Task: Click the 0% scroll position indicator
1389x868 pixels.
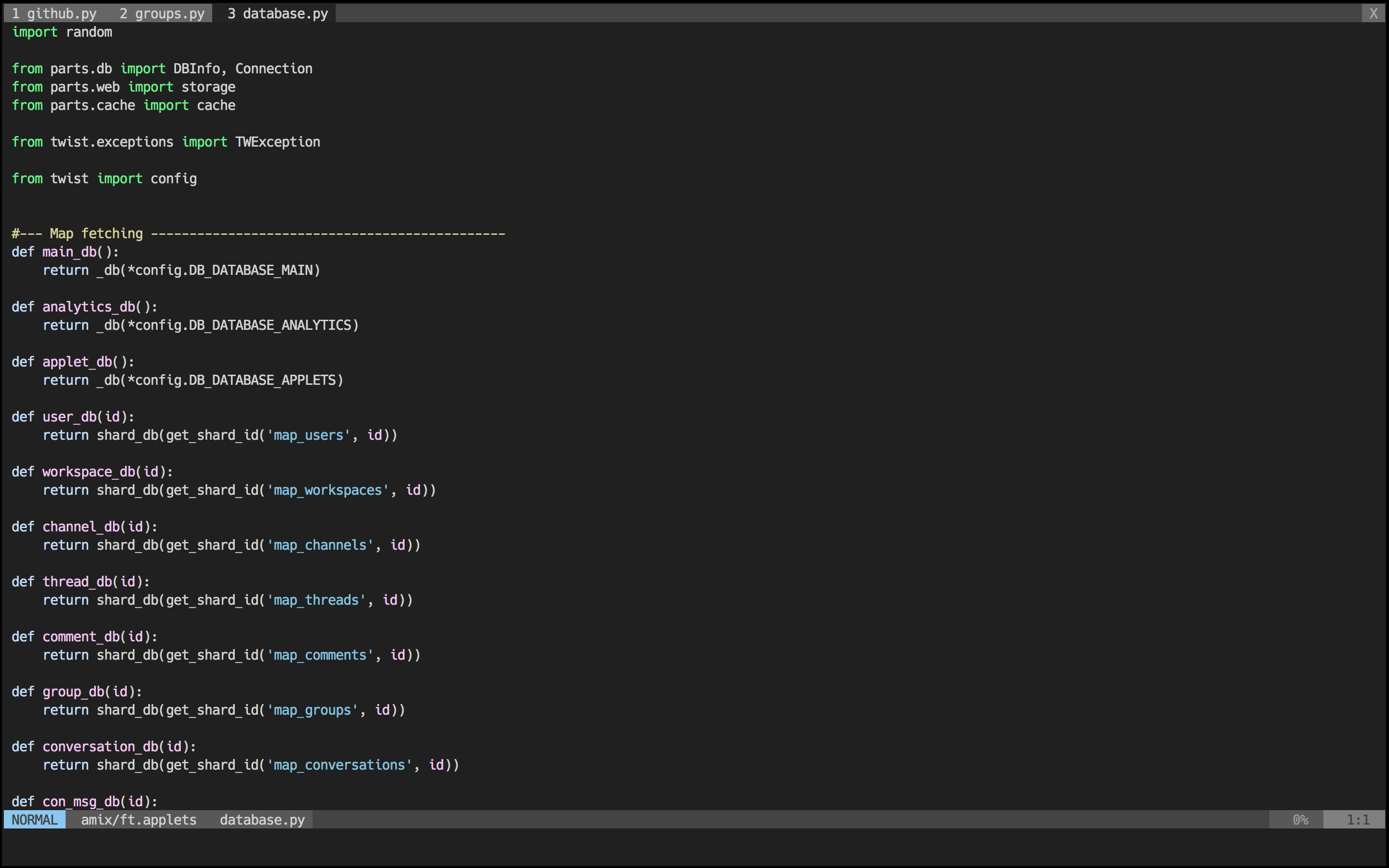Action: click(1300, 820)
